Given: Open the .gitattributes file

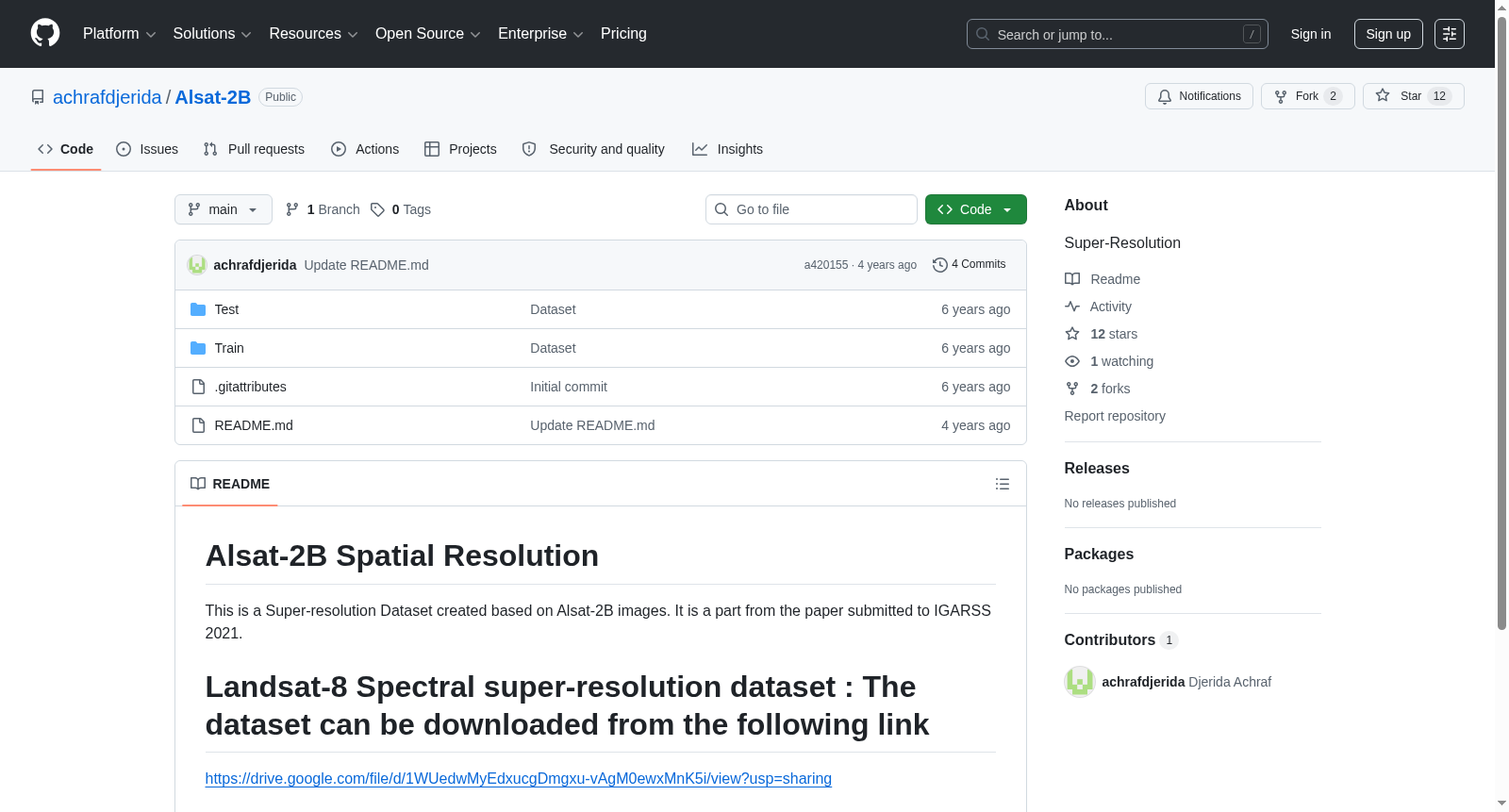Looking at the screenshot, I should pyautogui.click(x=251, y=387).
